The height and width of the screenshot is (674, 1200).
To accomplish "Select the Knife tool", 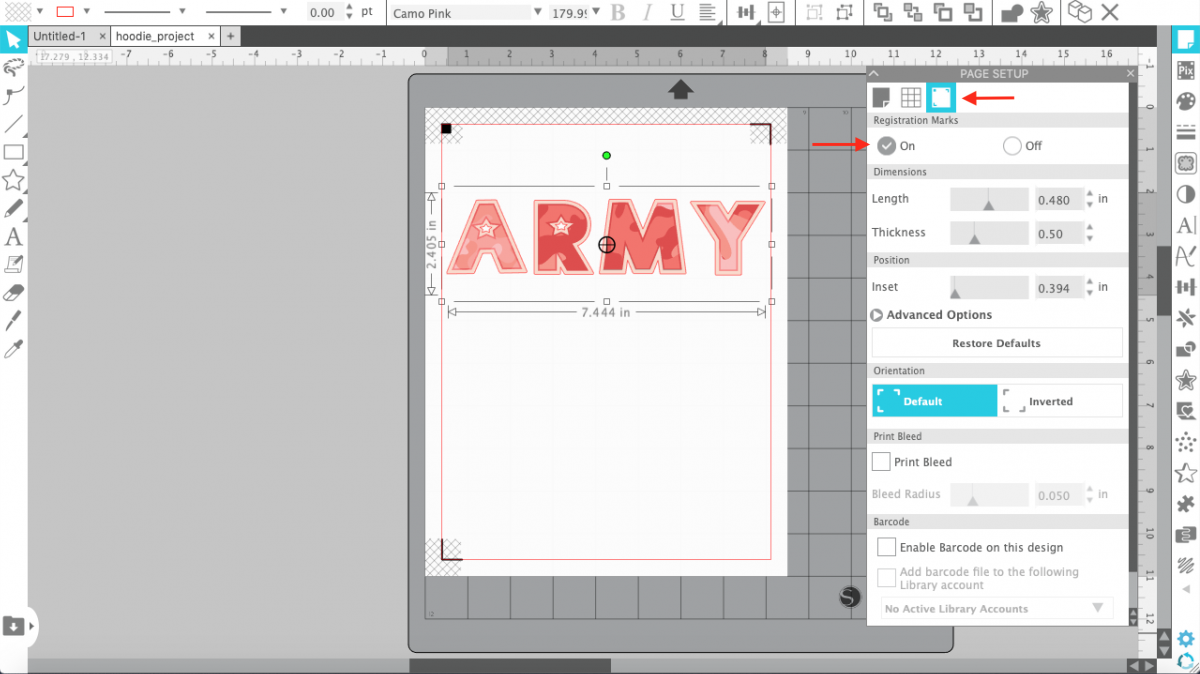I will [x=13, y=321].
